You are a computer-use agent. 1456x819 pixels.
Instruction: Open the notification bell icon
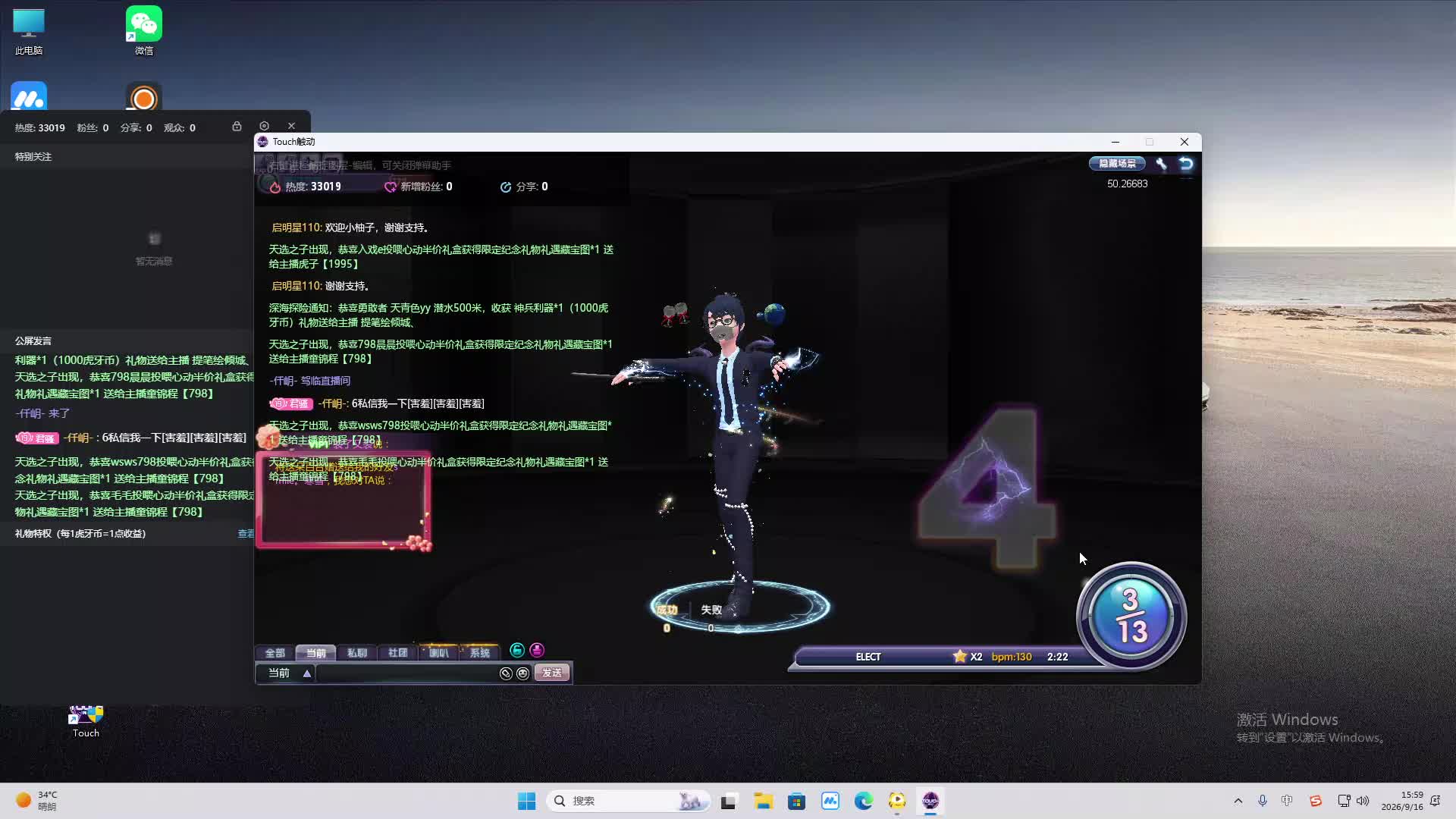[1435, 801]
